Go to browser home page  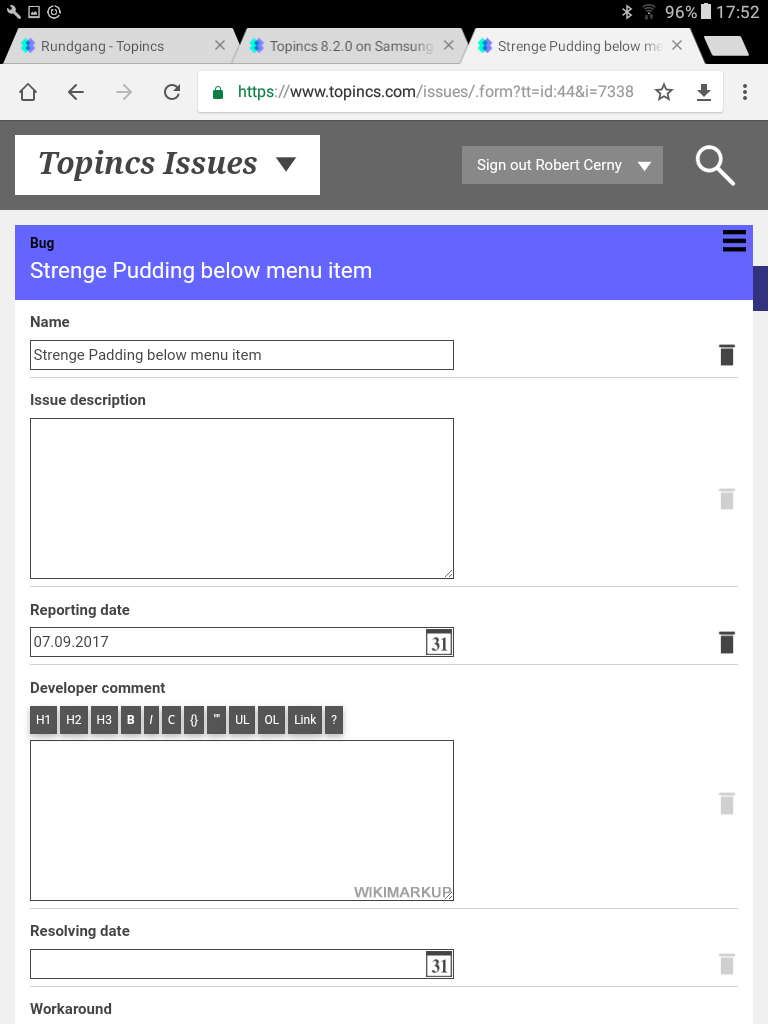(28, 92)
